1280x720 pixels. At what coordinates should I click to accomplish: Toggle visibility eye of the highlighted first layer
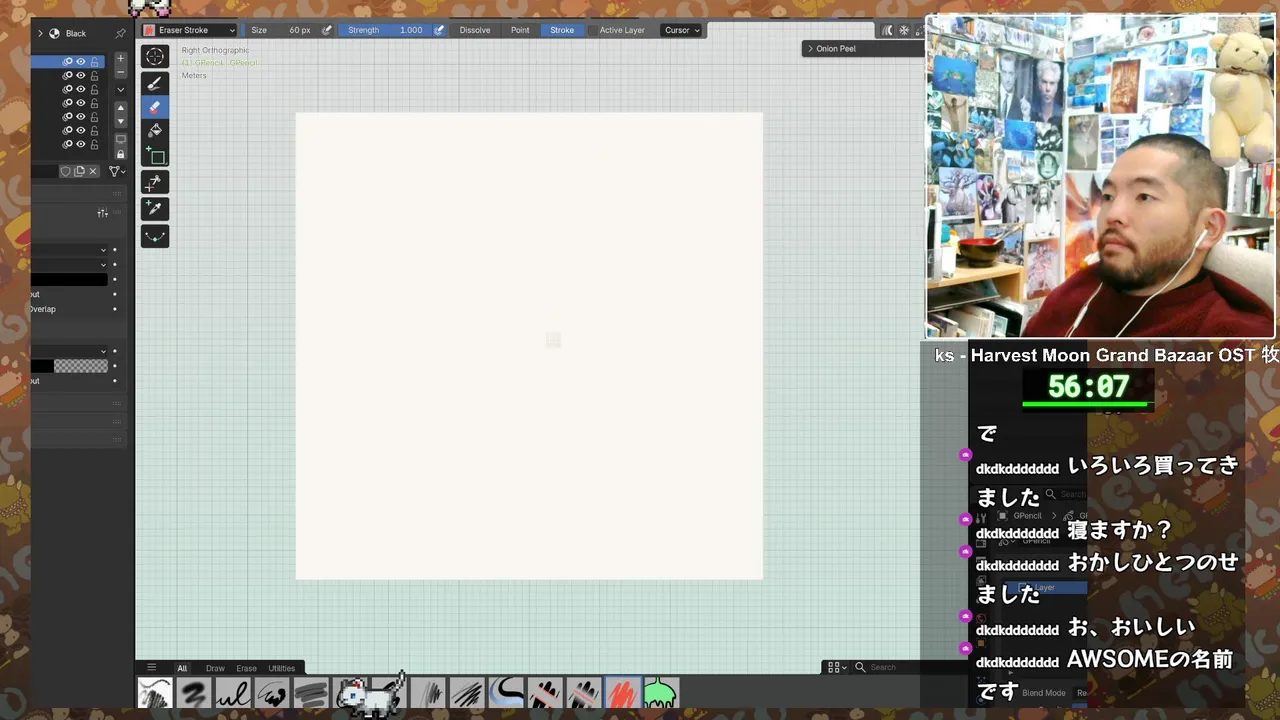pos(81,61)
